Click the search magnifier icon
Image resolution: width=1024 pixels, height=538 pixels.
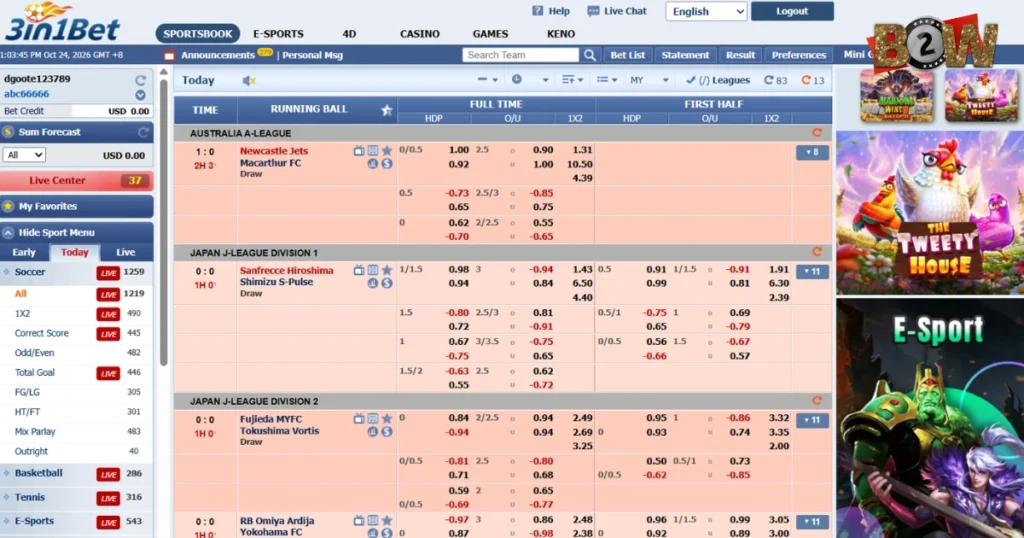click(x=590, y=55)
